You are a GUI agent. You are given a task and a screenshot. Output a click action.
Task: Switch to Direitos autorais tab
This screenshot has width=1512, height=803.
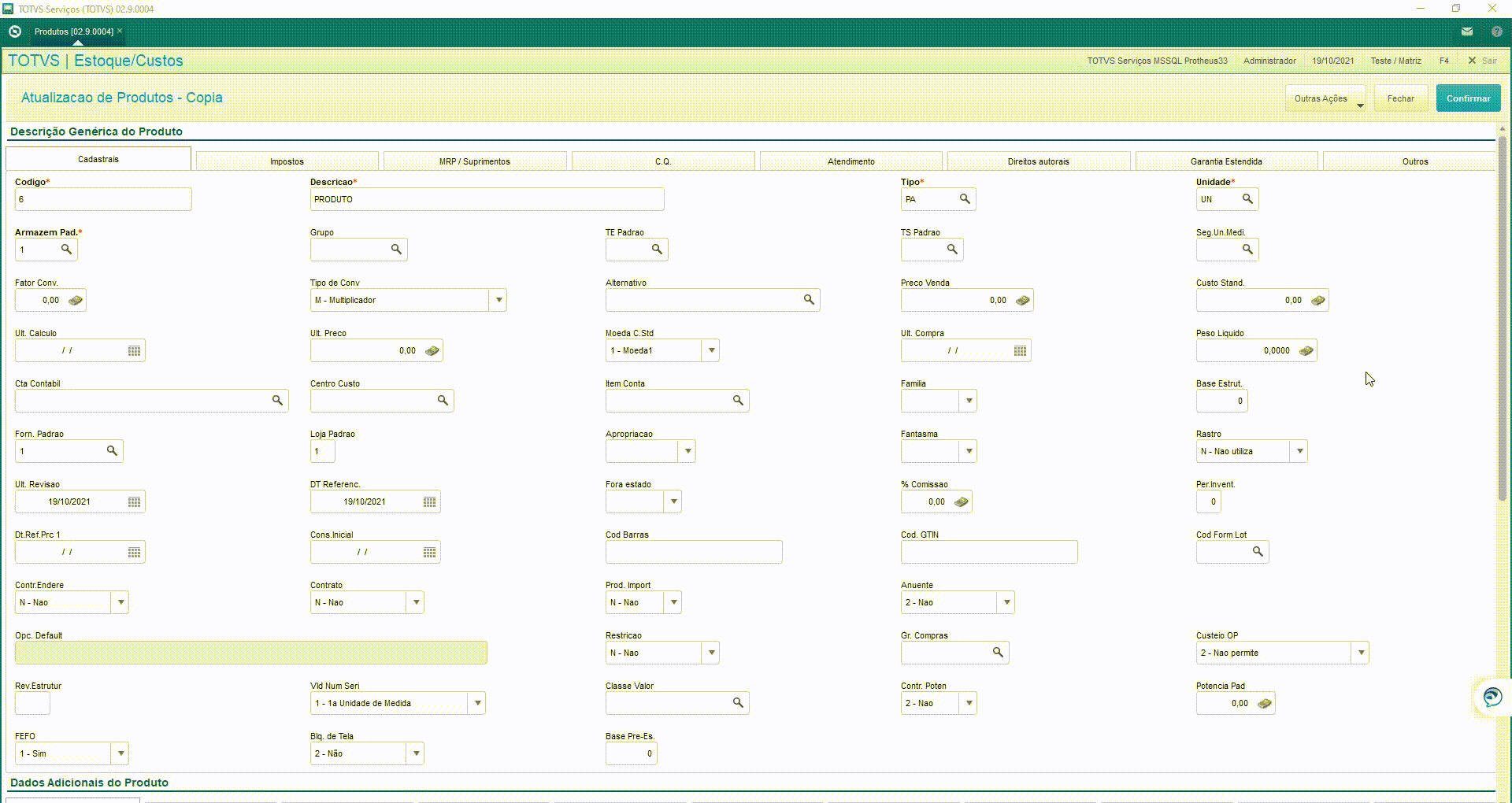[1039, 161]
